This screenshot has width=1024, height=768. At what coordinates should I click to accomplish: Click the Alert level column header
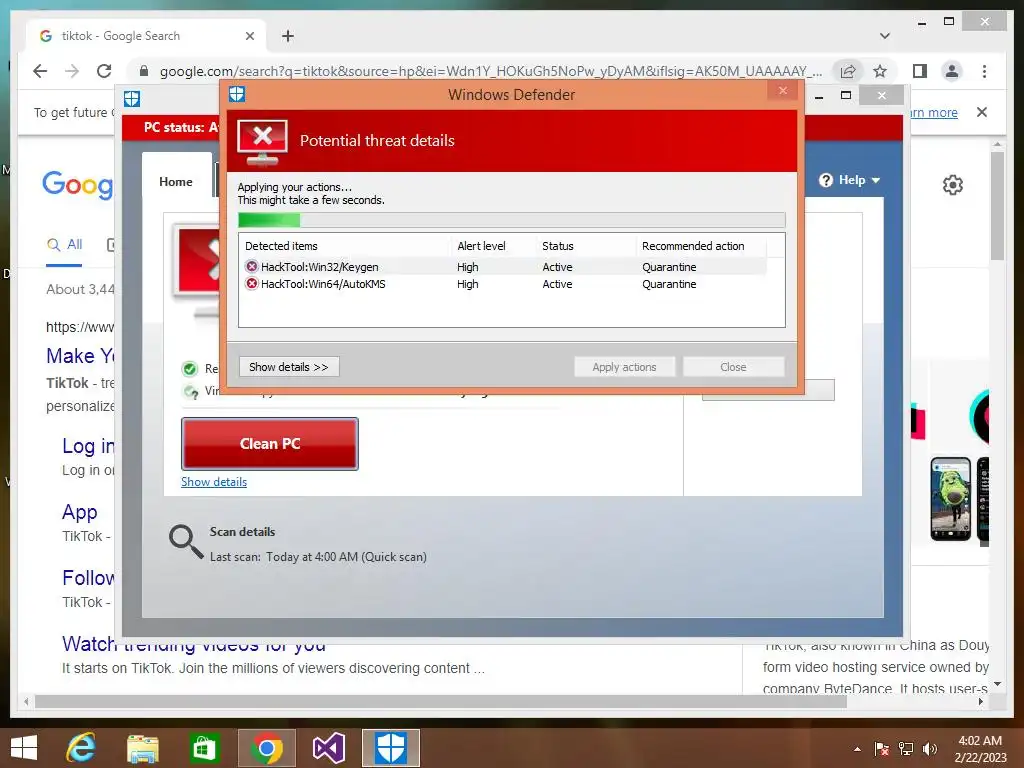tap(481, 246)
